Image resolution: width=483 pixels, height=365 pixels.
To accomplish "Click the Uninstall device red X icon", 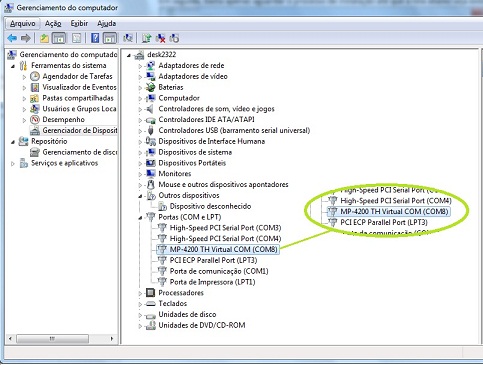I will 160,38.
